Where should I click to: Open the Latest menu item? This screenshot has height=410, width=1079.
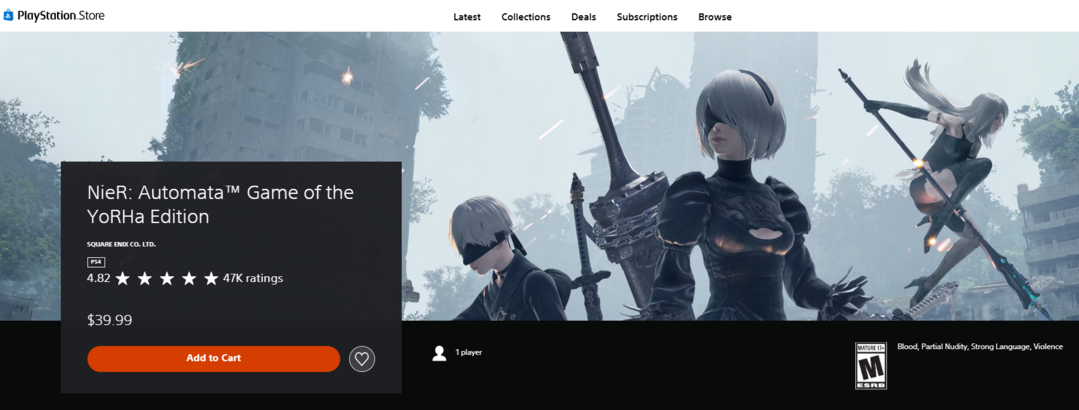click(467, 17)
